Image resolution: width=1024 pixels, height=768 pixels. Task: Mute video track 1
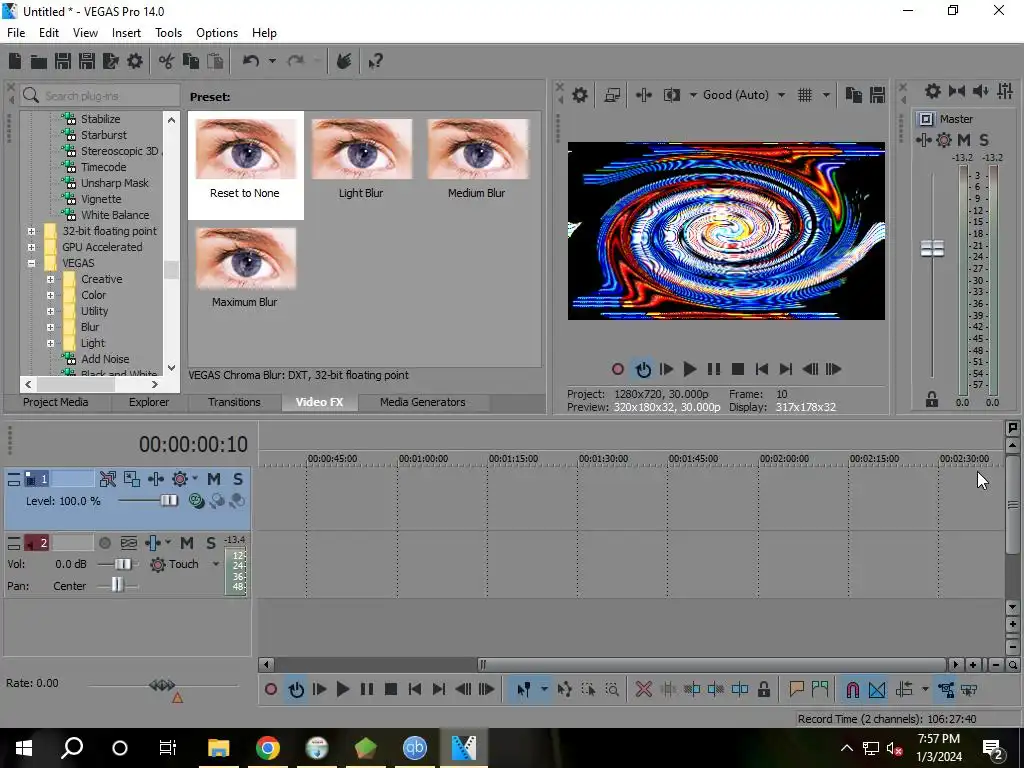214,479
